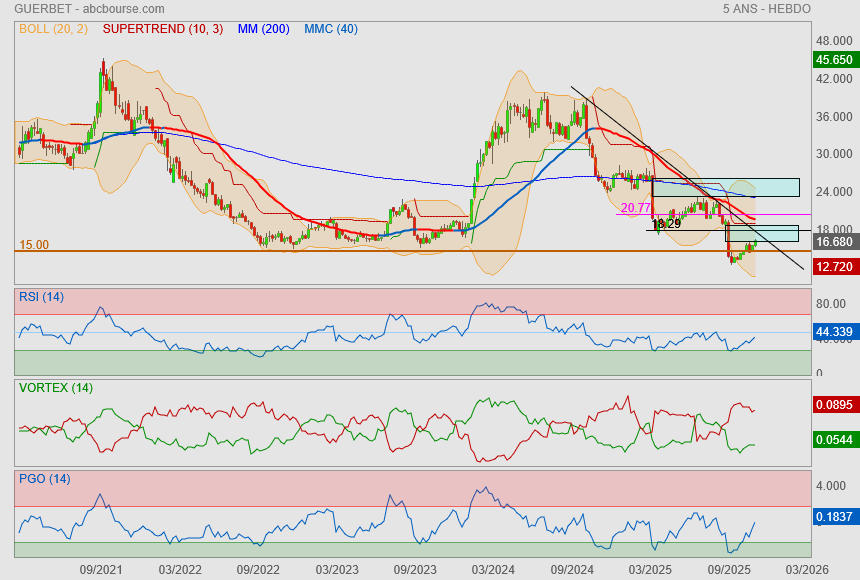Select the green 16.680 price tag

(835, 242)
